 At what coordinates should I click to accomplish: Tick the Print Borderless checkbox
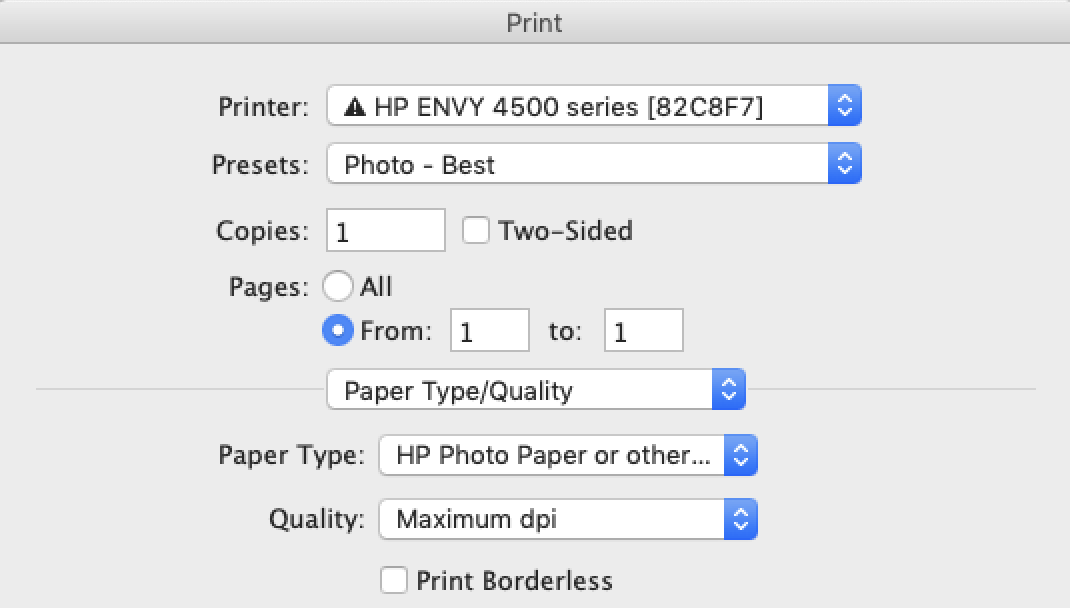(394, 580)
